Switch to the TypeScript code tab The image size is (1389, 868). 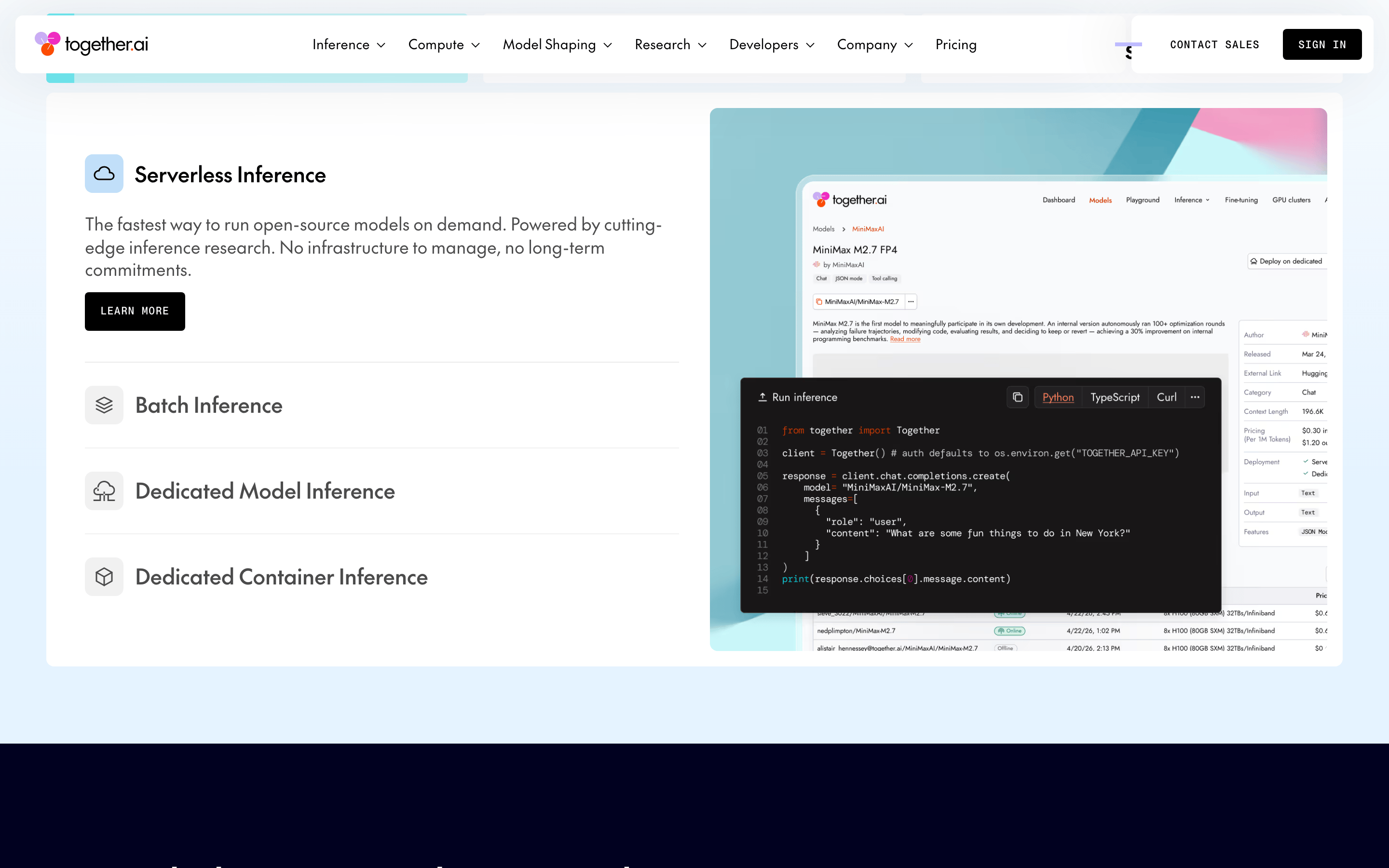click(x=1115, y=397)
